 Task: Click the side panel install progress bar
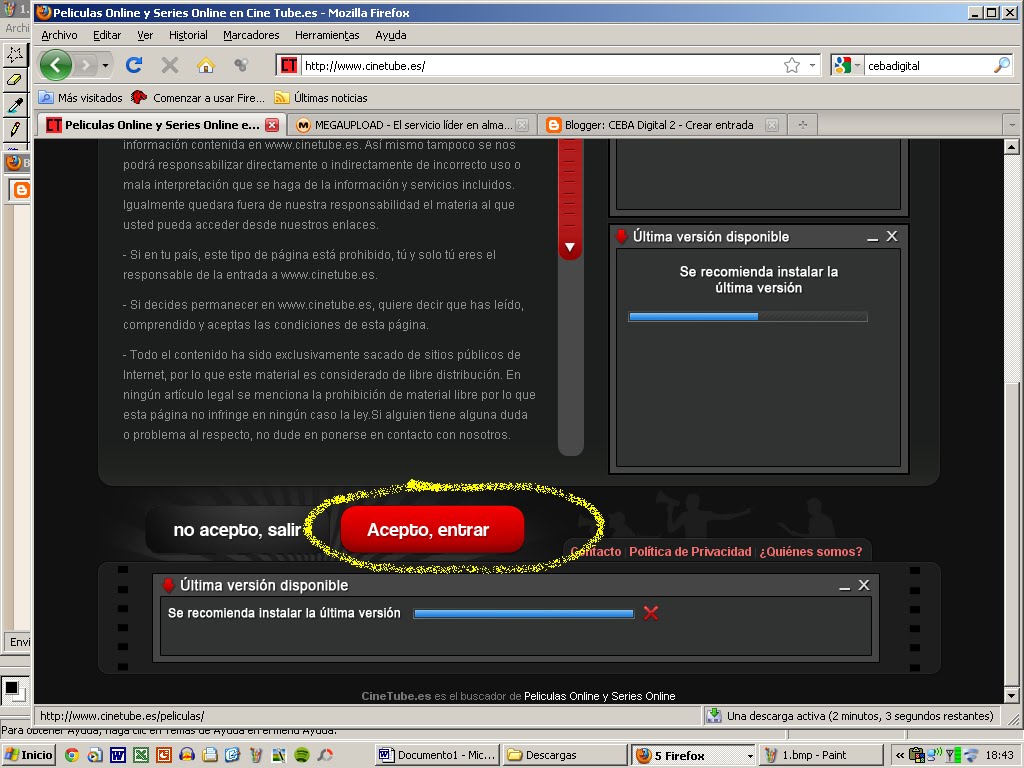coord(748,317)
